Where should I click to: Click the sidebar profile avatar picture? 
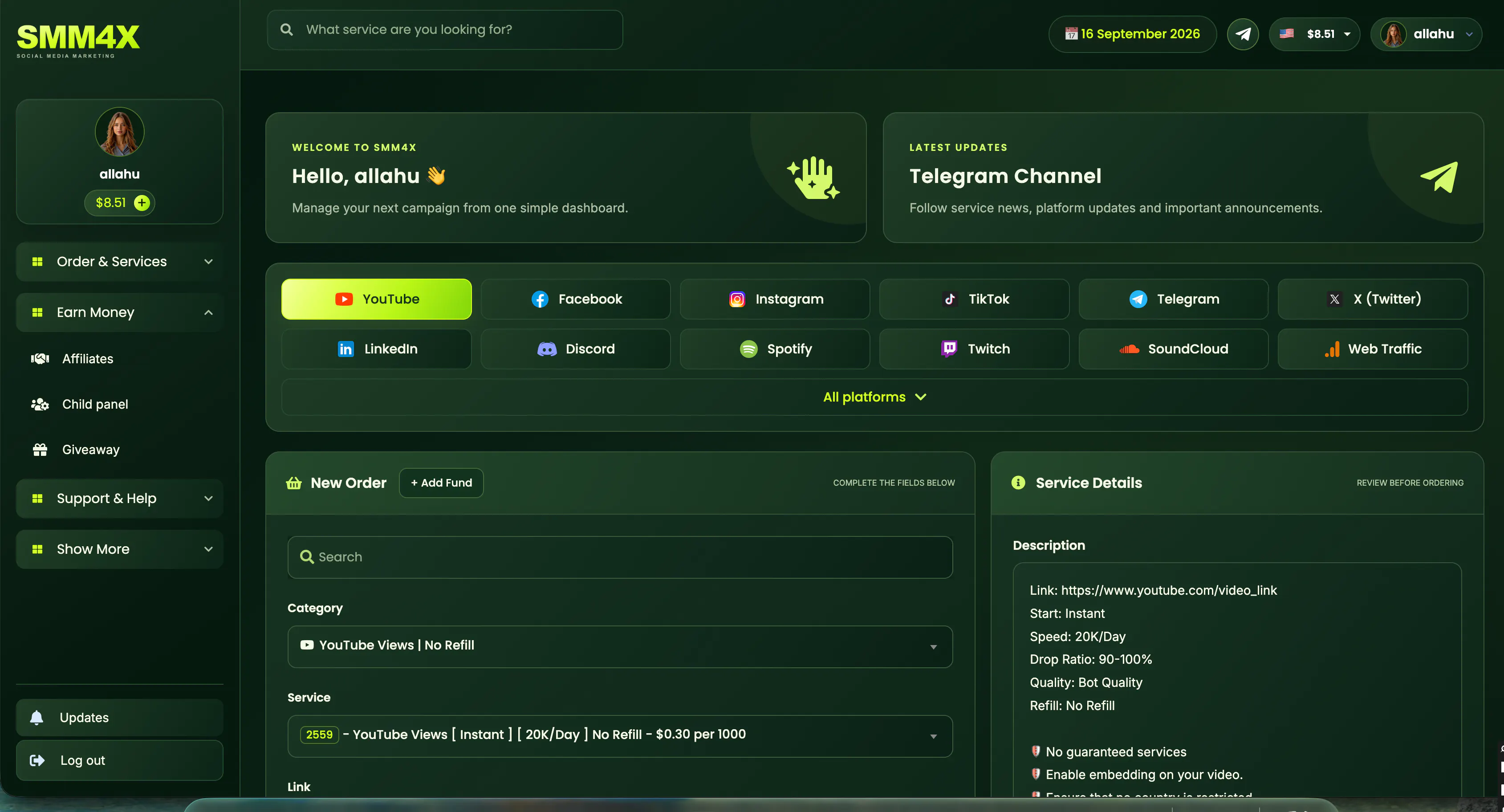pos(120,132)
